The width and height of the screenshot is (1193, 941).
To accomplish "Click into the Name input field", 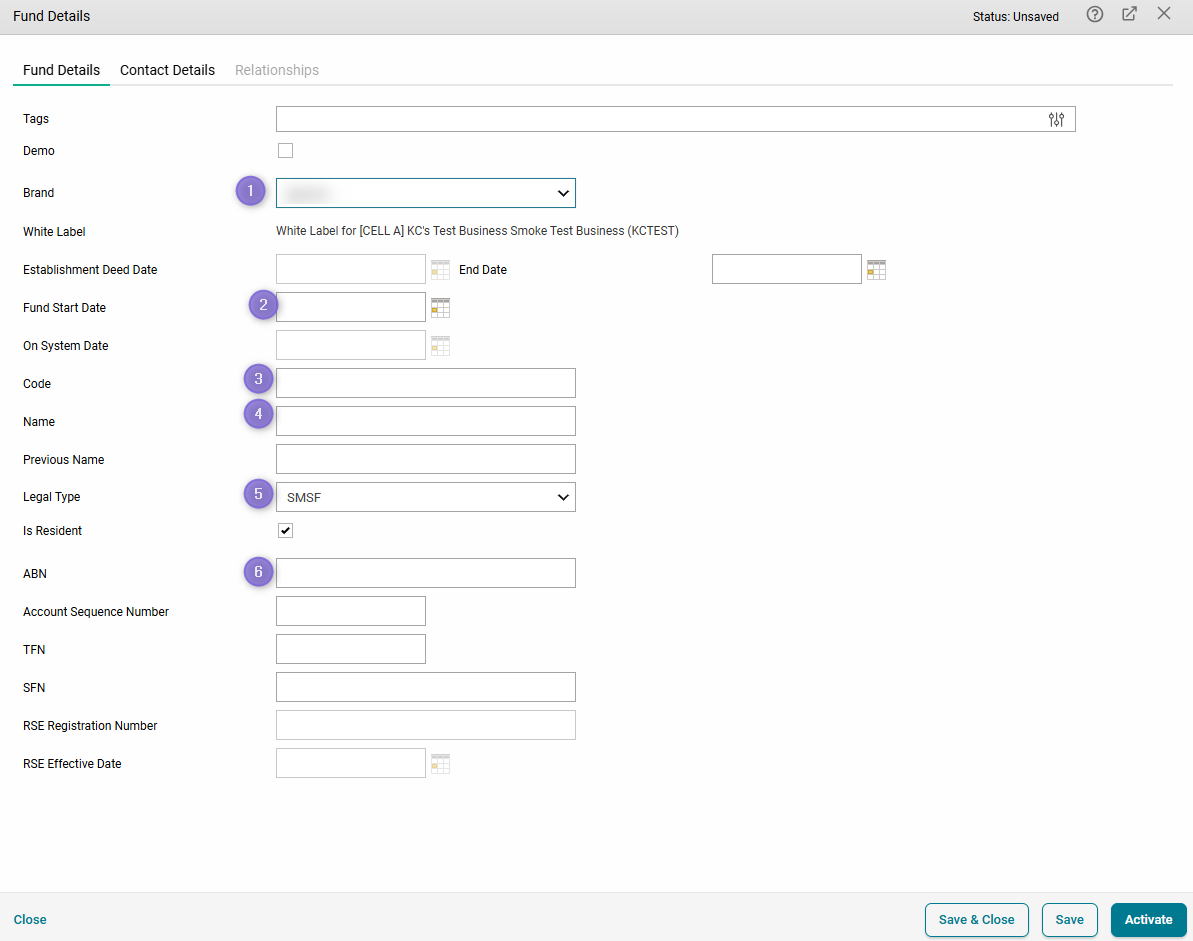I will pyautogui.click(x=425, y=421).
